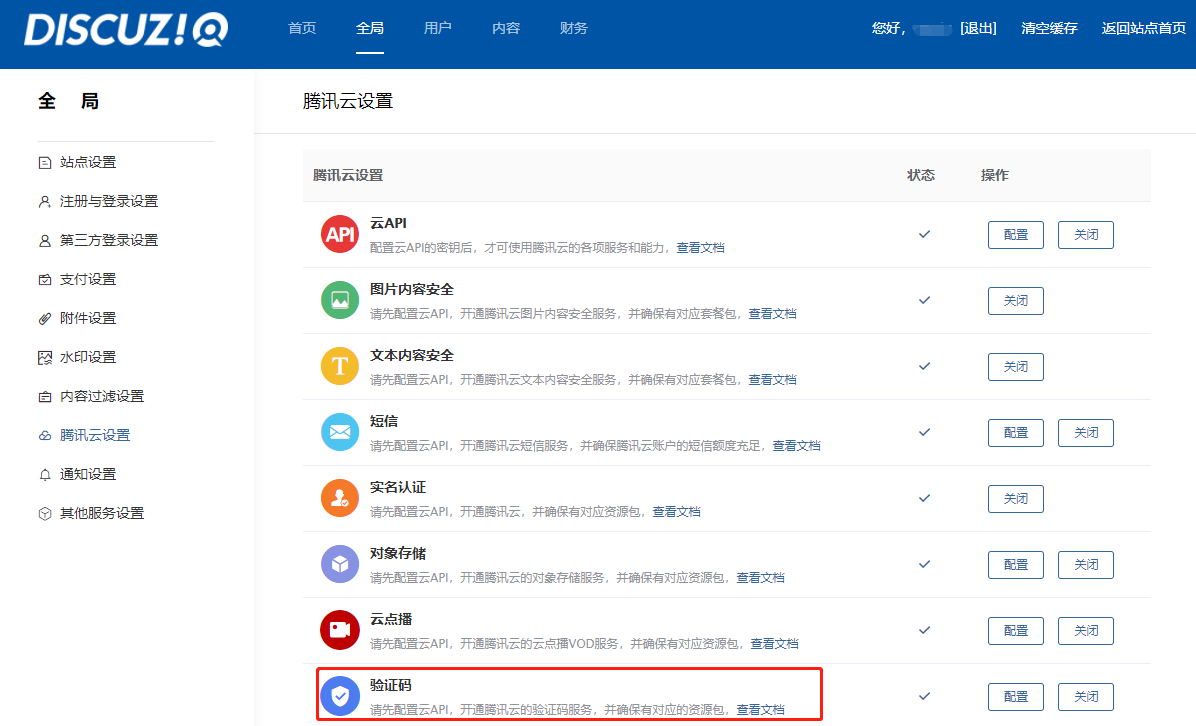Image resolution: width=1196 pixels, height=726 pixels.
Task: Open 查看文档 link for 短信
Action: [796, 445]
